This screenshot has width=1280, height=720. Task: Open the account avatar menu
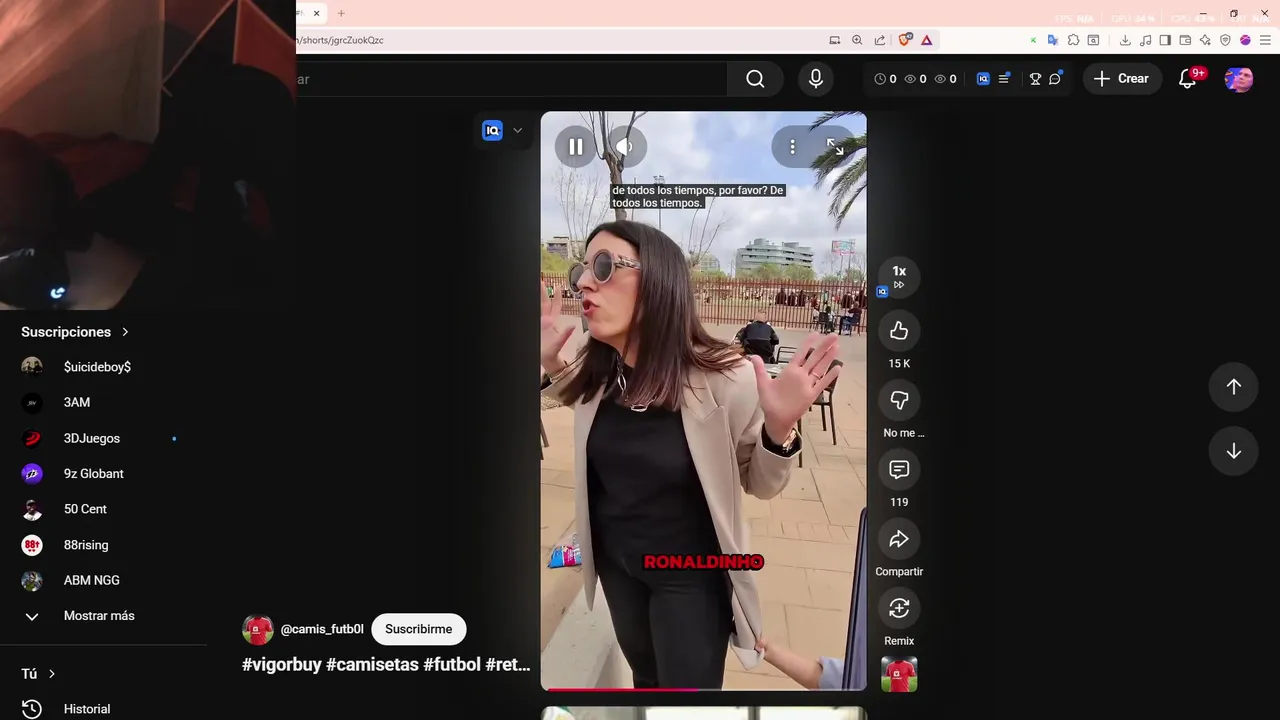(1239, 79)
